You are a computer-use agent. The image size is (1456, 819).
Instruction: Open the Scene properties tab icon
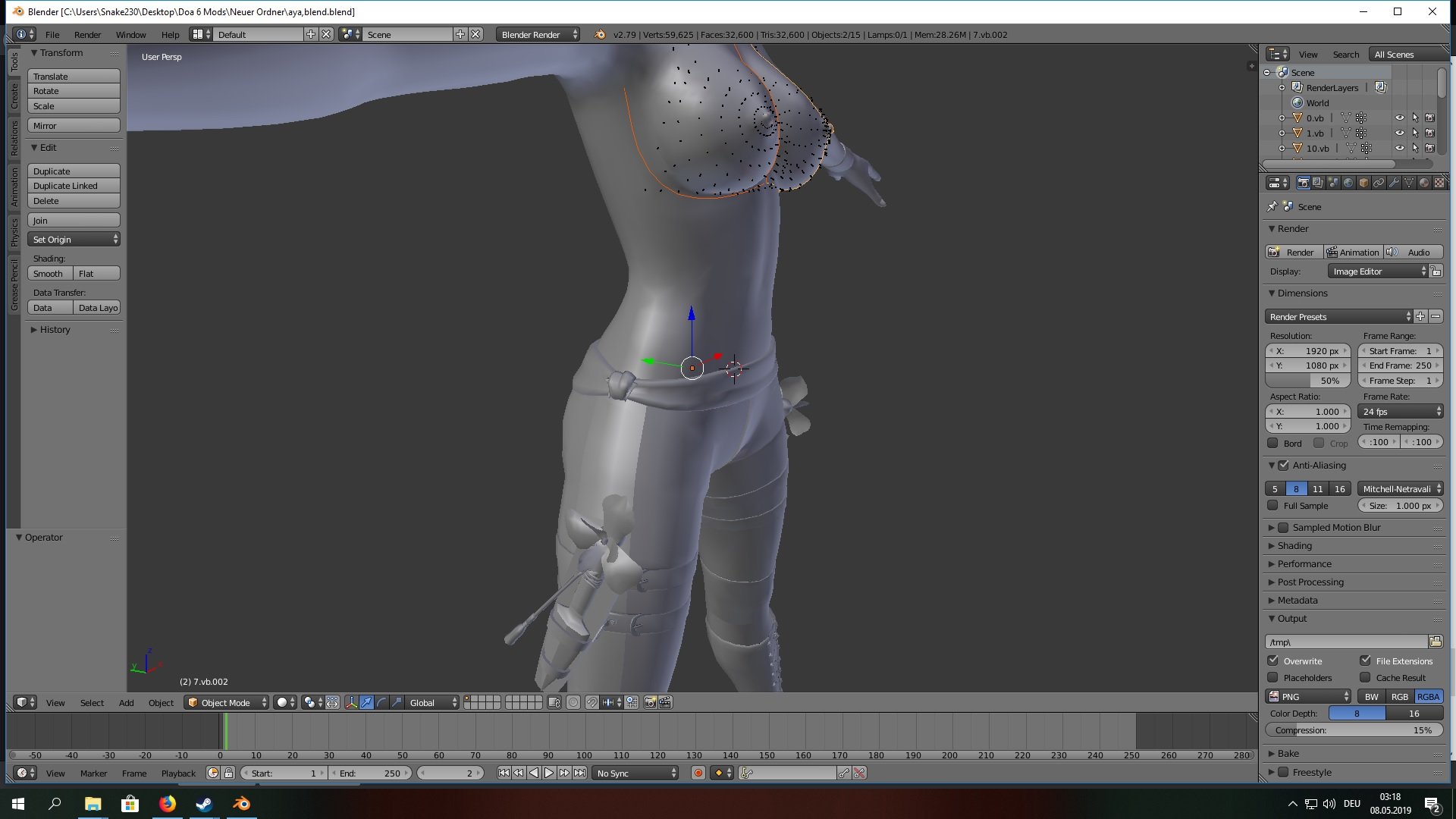pyautogui.click(x=1333, y=183)
